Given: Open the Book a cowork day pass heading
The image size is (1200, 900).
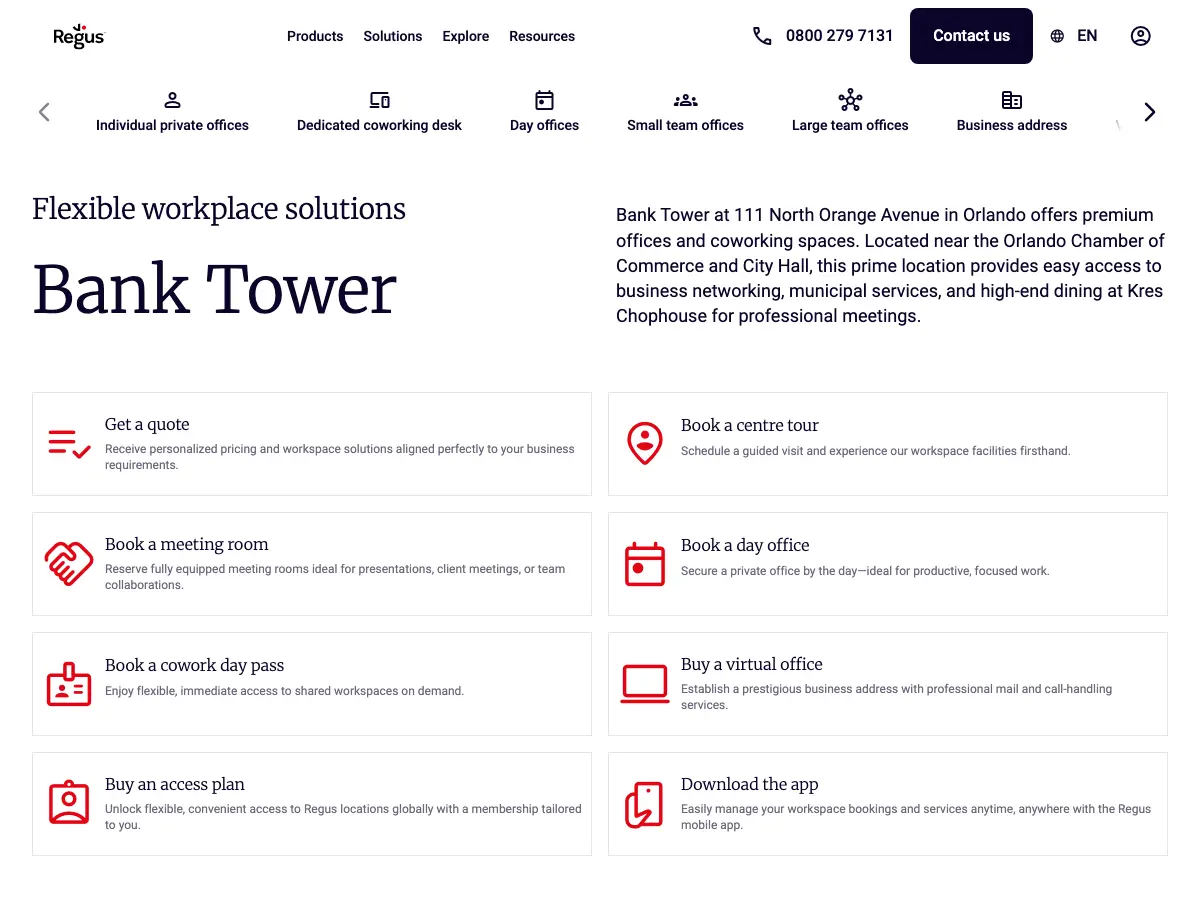Looking at the screenshot, I should pos(195,665).
